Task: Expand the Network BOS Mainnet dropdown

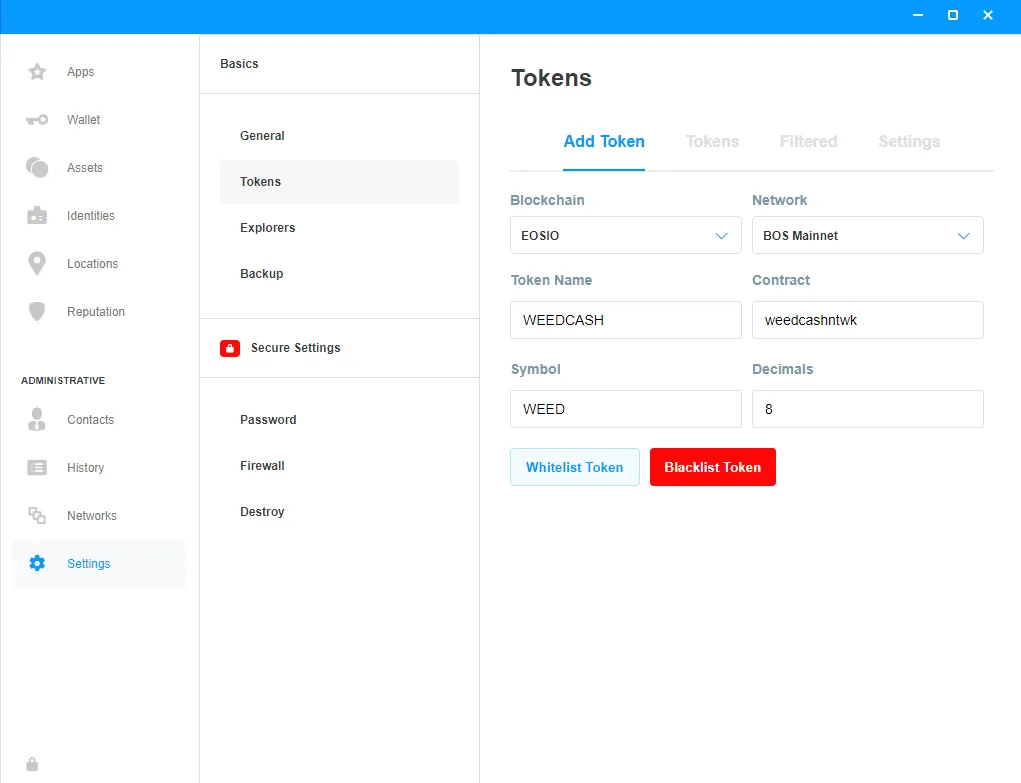Action: (x=867, y=235)
